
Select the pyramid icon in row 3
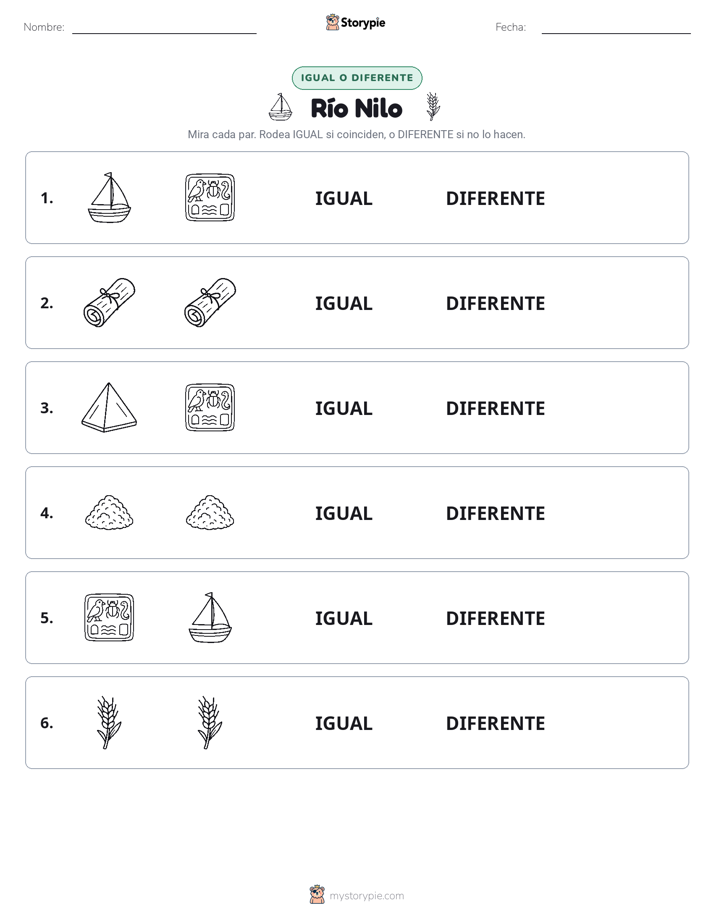pos(109,407)
